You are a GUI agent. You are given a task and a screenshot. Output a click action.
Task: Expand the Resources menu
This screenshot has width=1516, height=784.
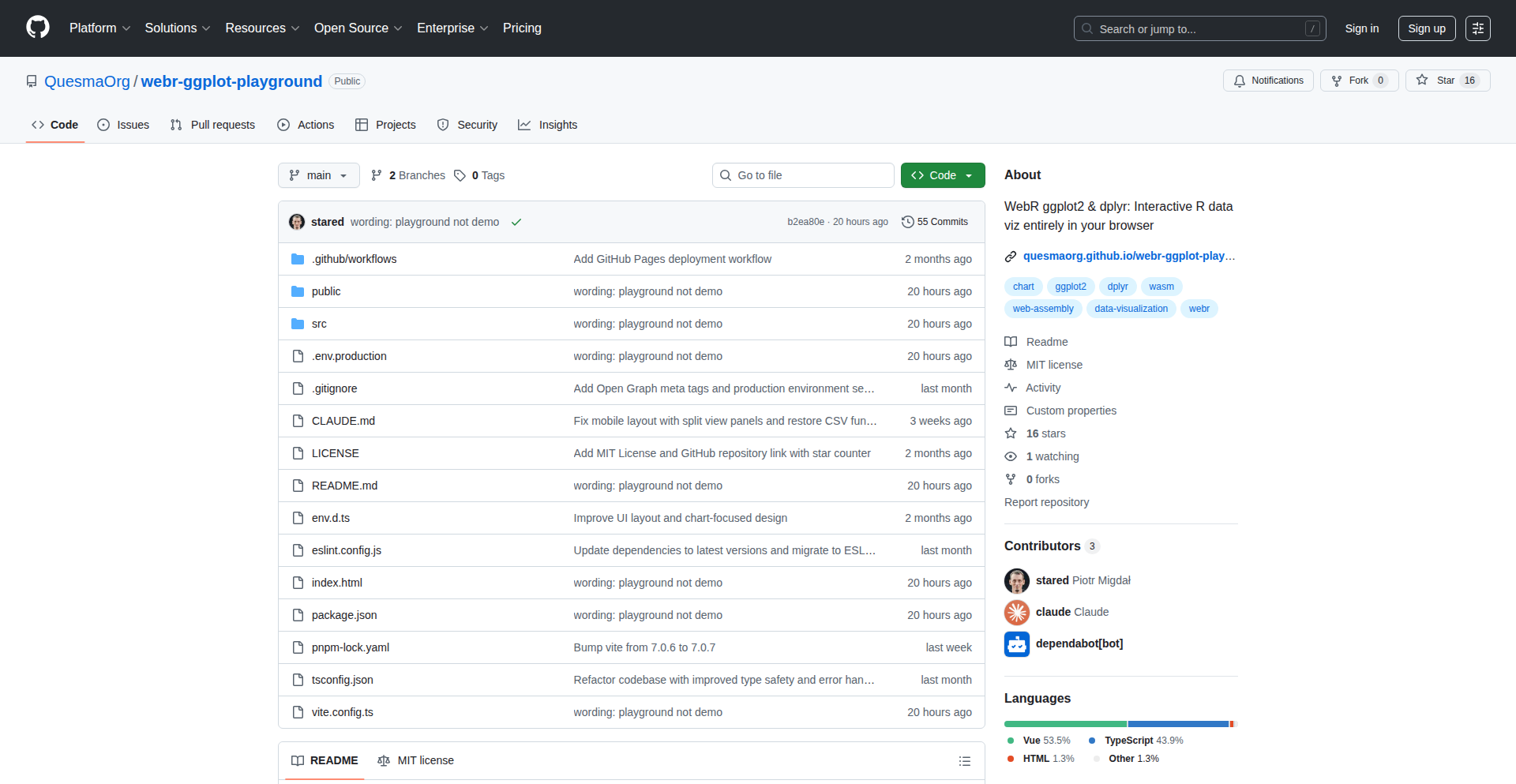(x=262, y=28)
